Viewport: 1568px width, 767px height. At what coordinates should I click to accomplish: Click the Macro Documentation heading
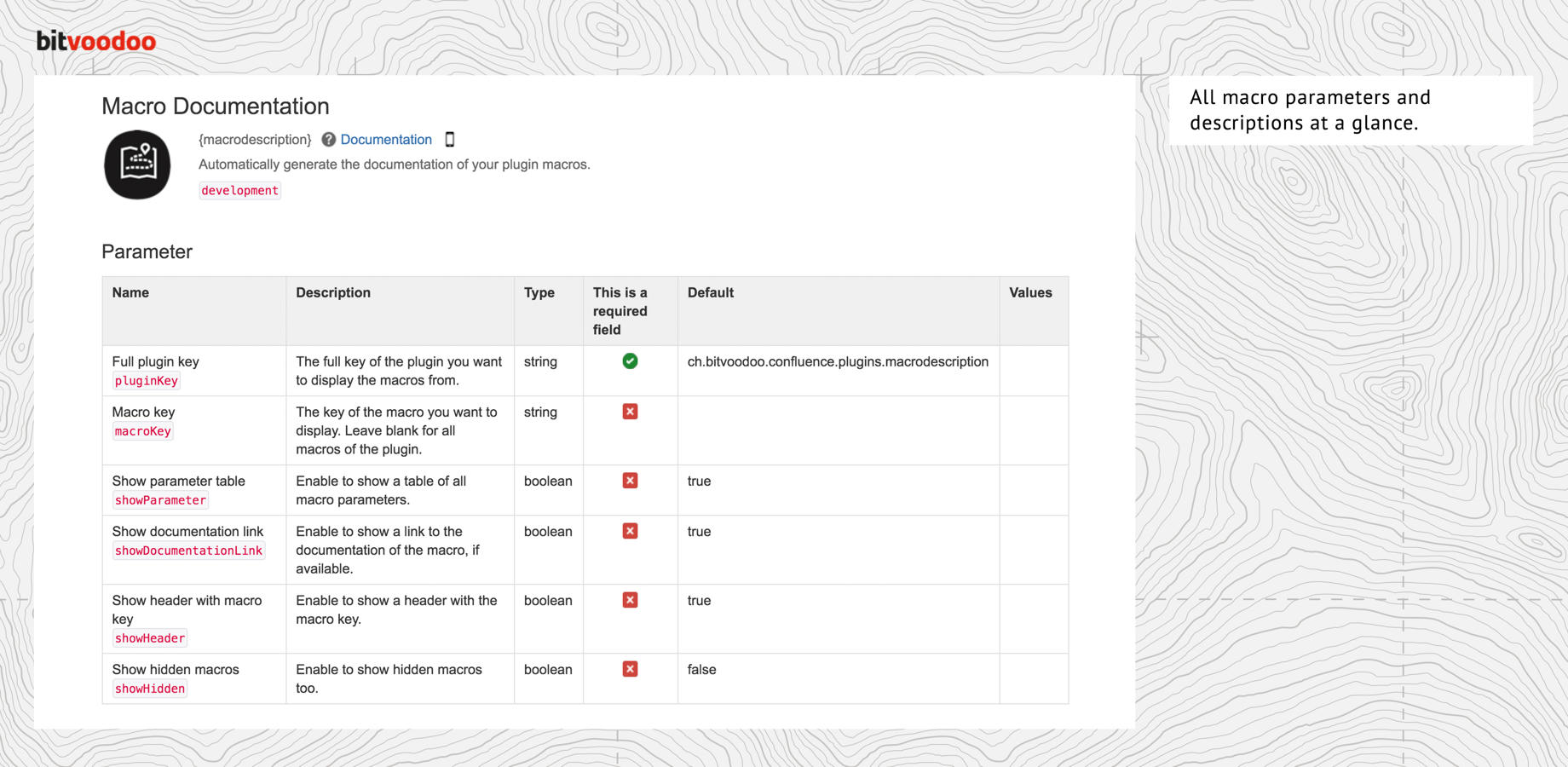point(216,107)
